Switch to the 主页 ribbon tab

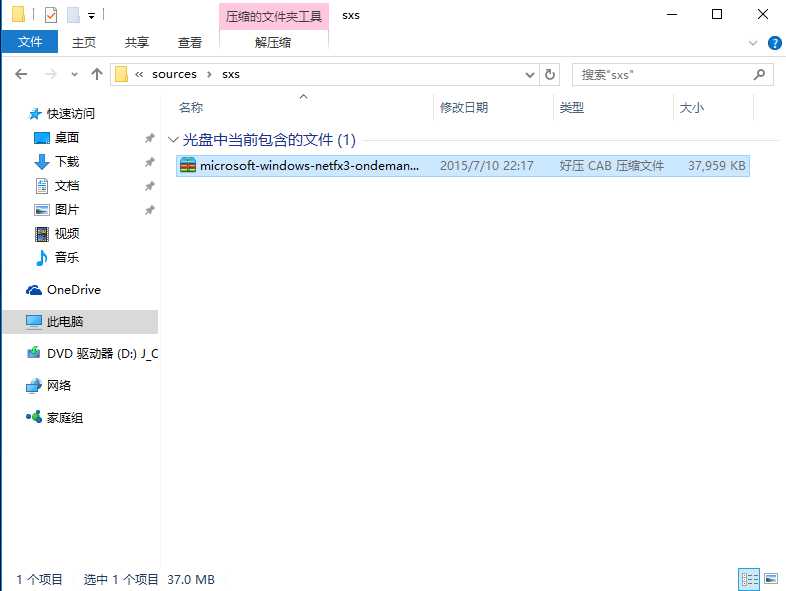click(84, 42)
